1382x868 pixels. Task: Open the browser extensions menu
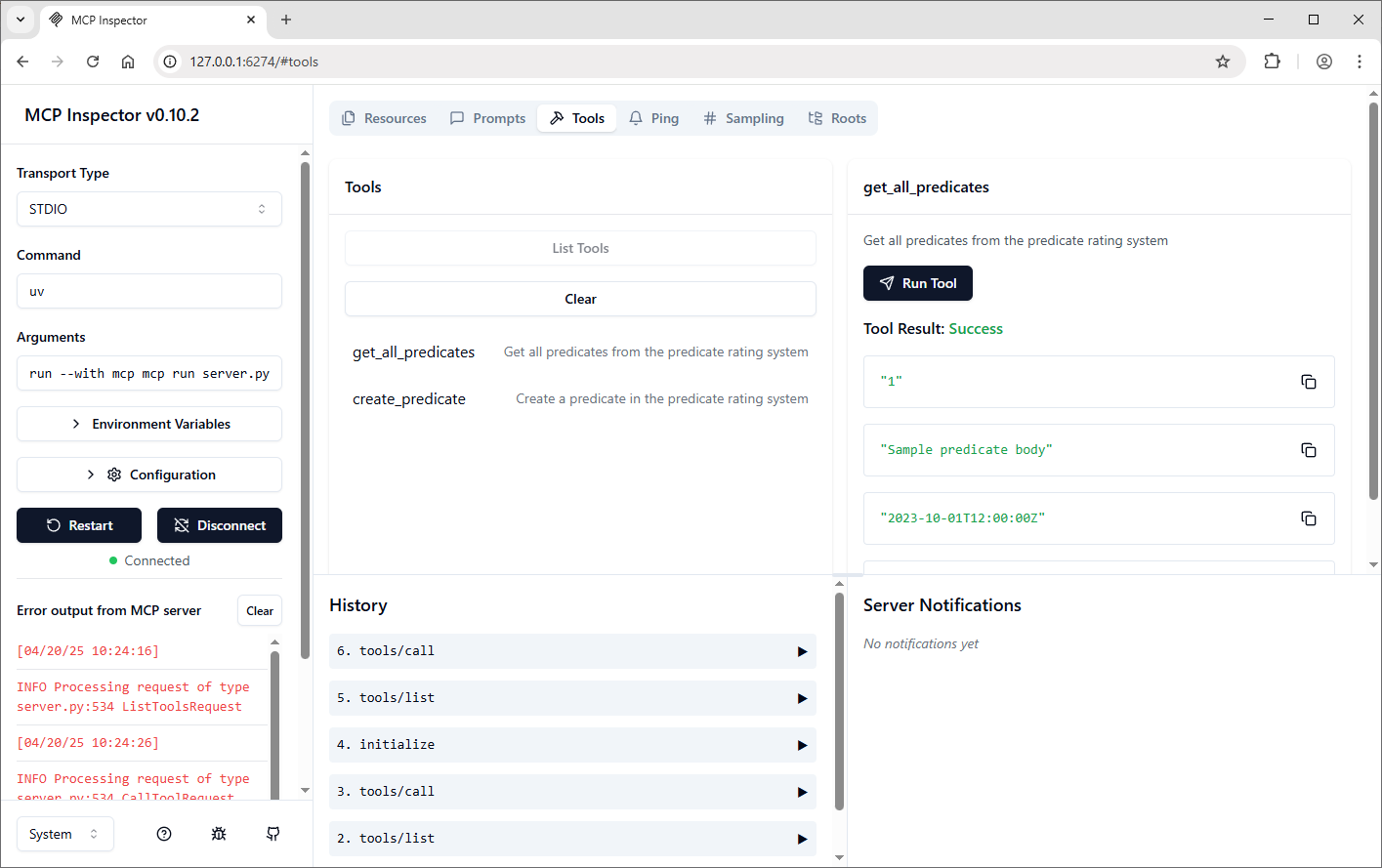tap(1272, 62)
